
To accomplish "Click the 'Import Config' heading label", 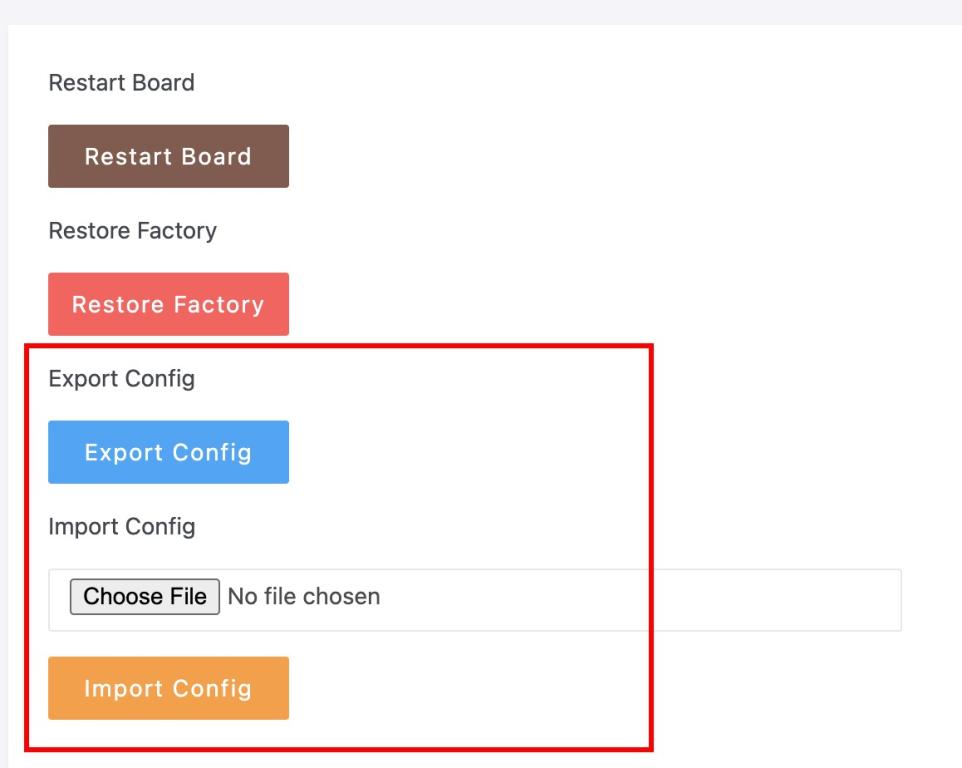I will (x=121, y=527).
